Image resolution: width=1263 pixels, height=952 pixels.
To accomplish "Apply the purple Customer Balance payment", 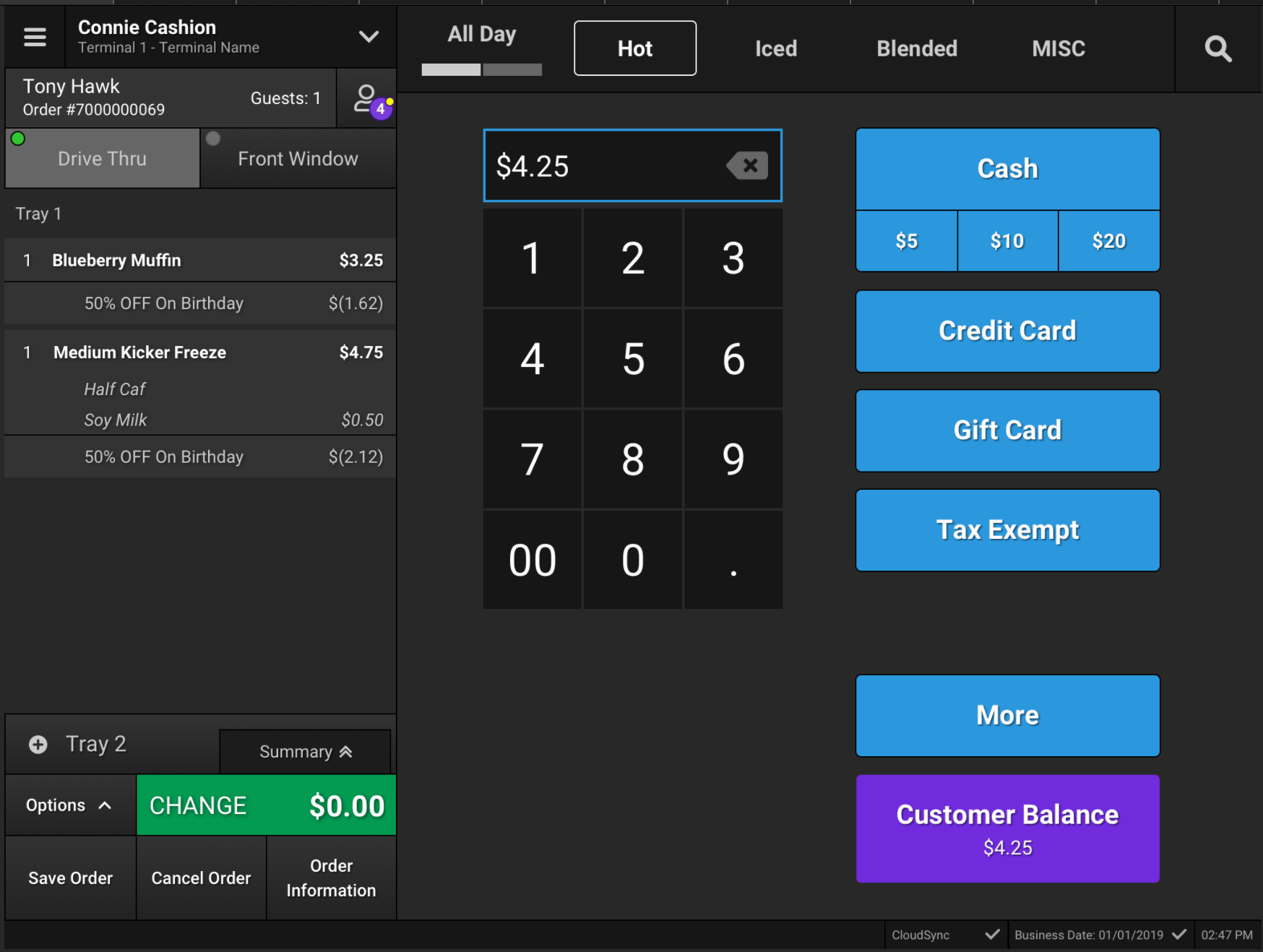I will [x=1007, y=828].
